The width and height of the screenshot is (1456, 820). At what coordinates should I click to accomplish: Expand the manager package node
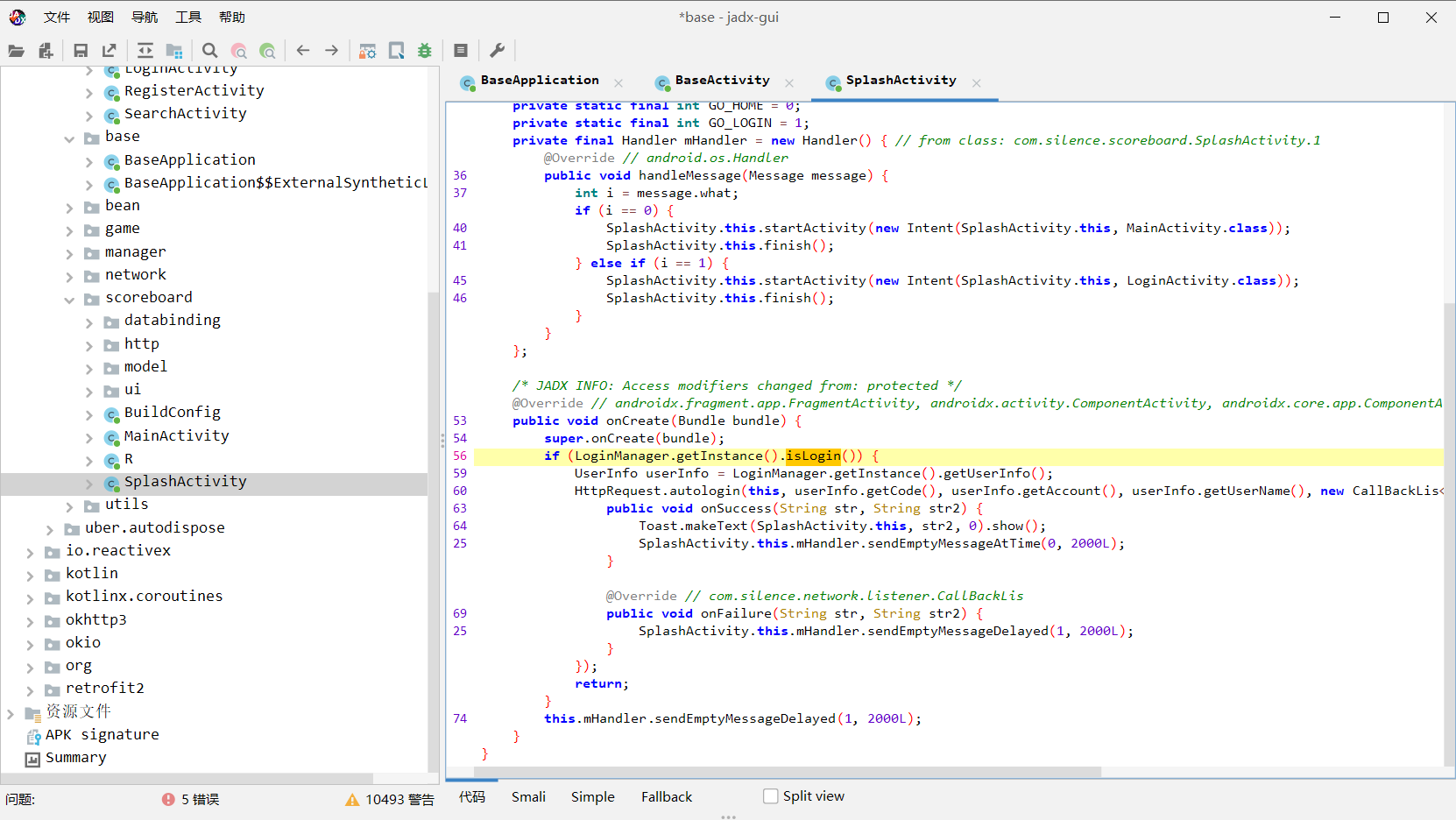coord(69,254)
